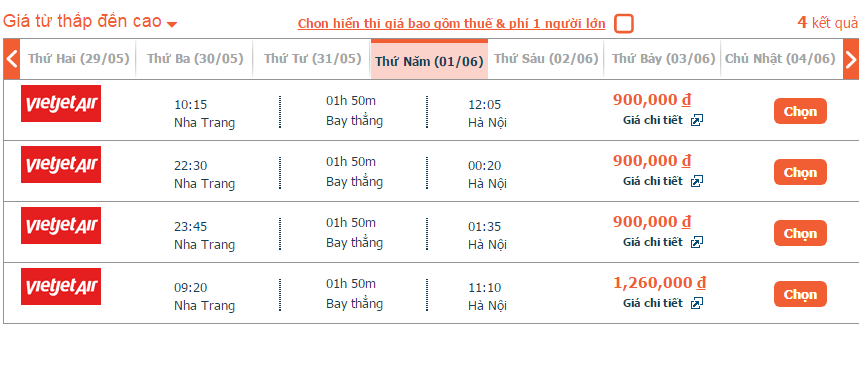Screen dimensions: 859x382
Task: Open price detail popup icon for 23:45 flight
Action: [696, 242]
